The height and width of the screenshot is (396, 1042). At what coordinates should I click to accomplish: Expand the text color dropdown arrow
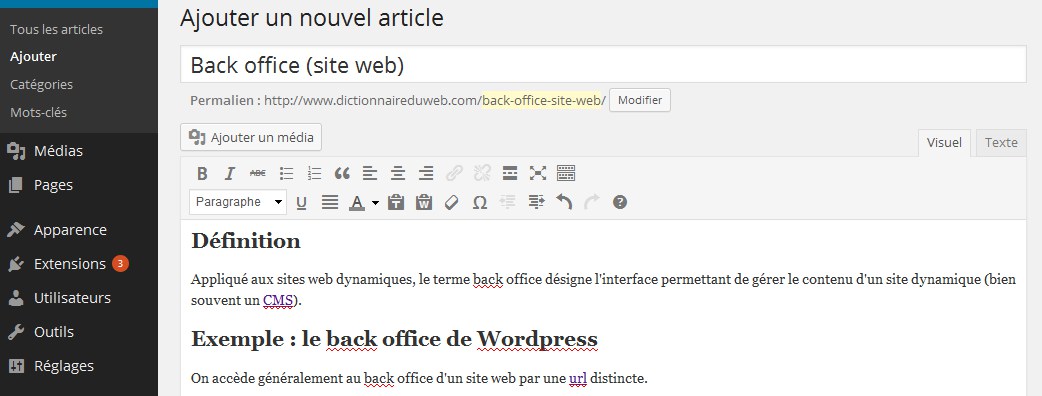(375, 203)
